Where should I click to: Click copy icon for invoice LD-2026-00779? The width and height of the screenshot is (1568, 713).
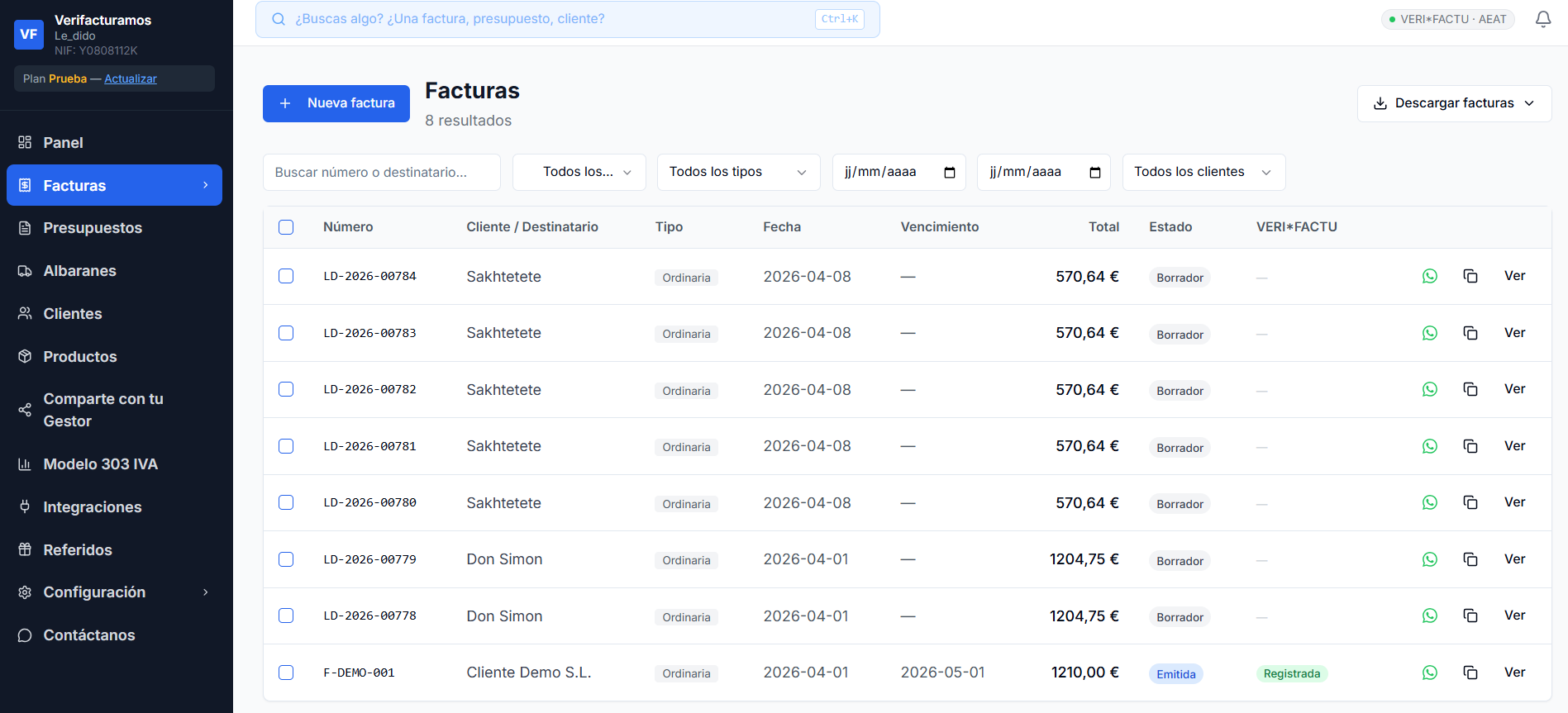(x=1470, y=559)
